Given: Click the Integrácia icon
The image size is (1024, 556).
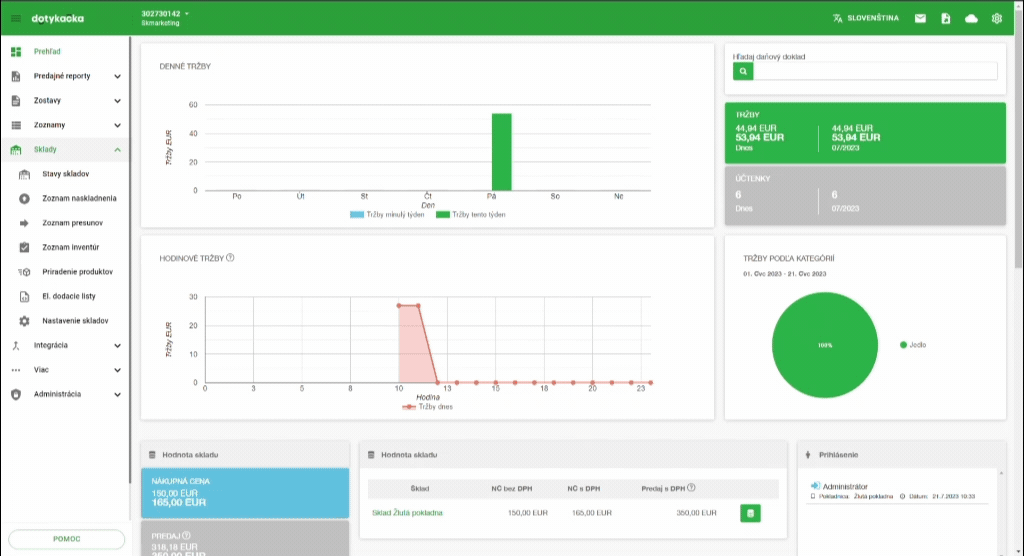Looking at the screenshot, I should pos(16,346).
